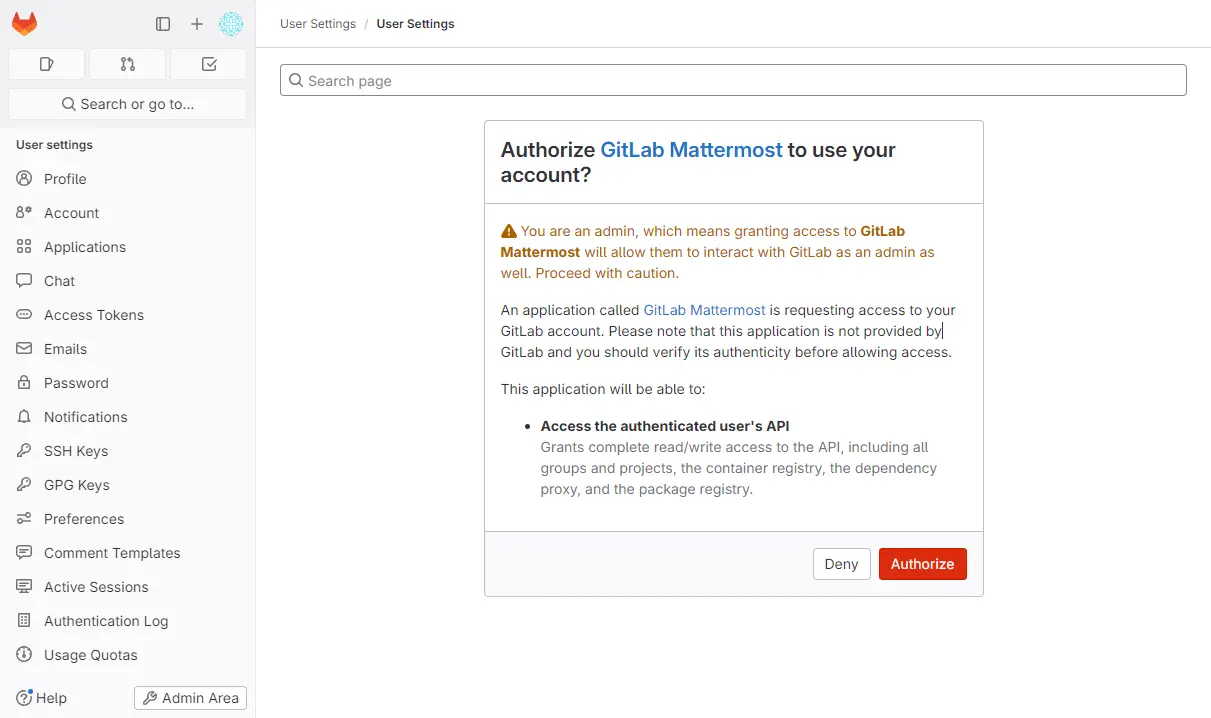Focus the Search page field
1211x718 pixels.
click(733, 81)
